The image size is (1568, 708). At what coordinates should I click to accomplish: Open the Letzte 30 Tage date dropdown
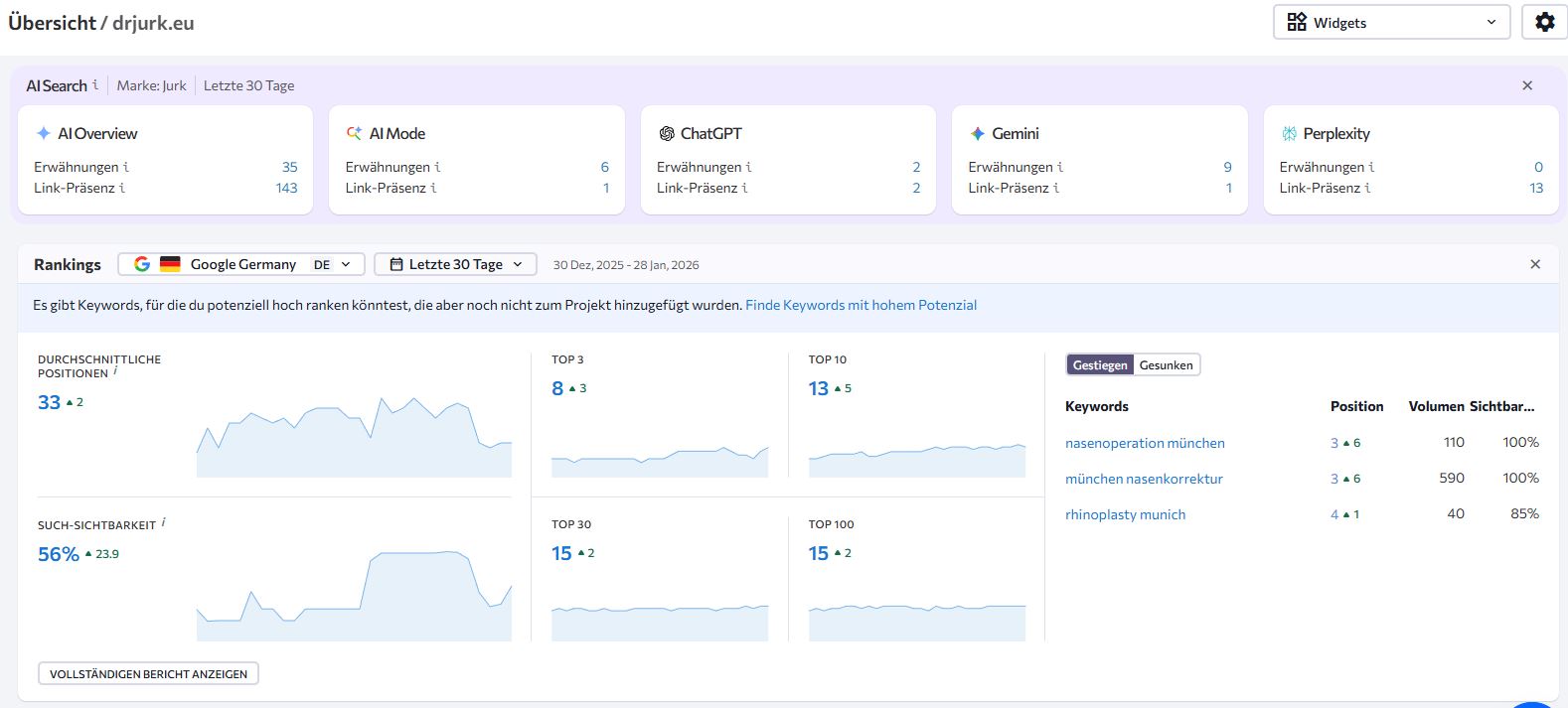point(455,264)
